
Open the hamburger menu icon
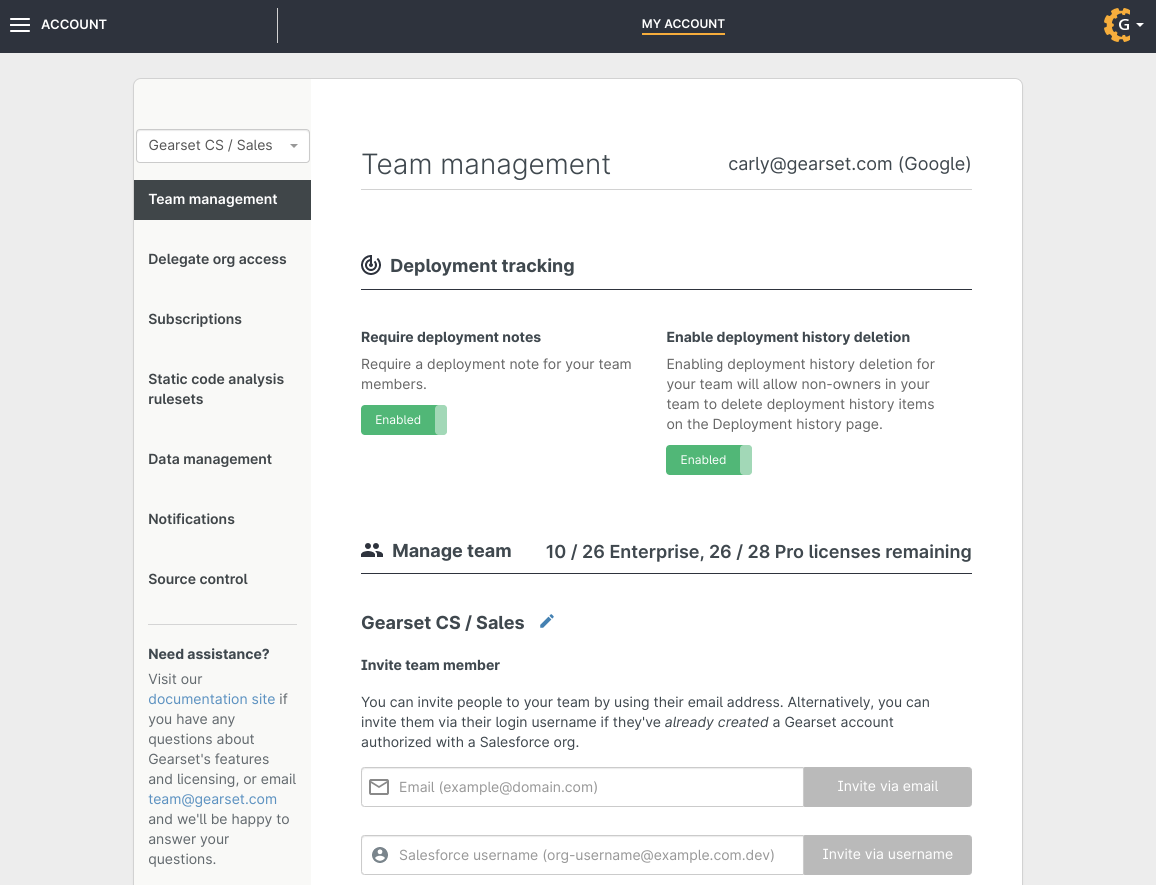[20, 25]
